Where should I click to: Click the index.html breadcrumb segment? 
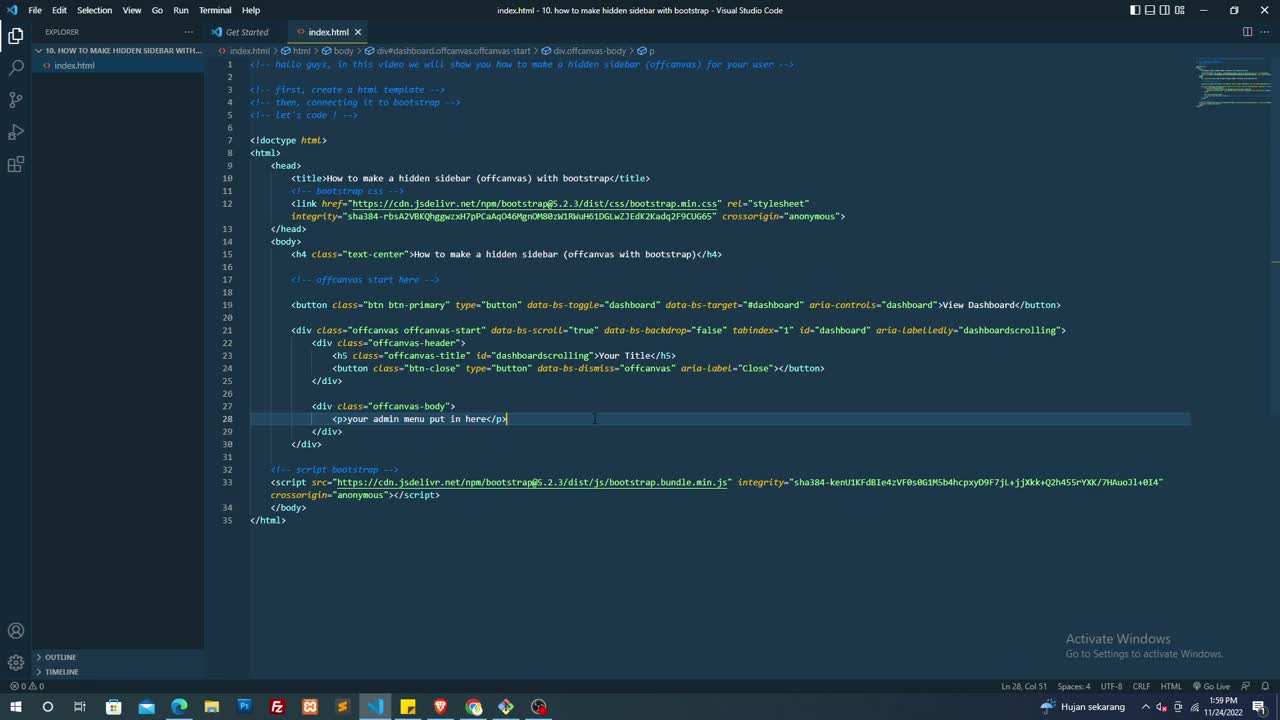click(245, 50)
